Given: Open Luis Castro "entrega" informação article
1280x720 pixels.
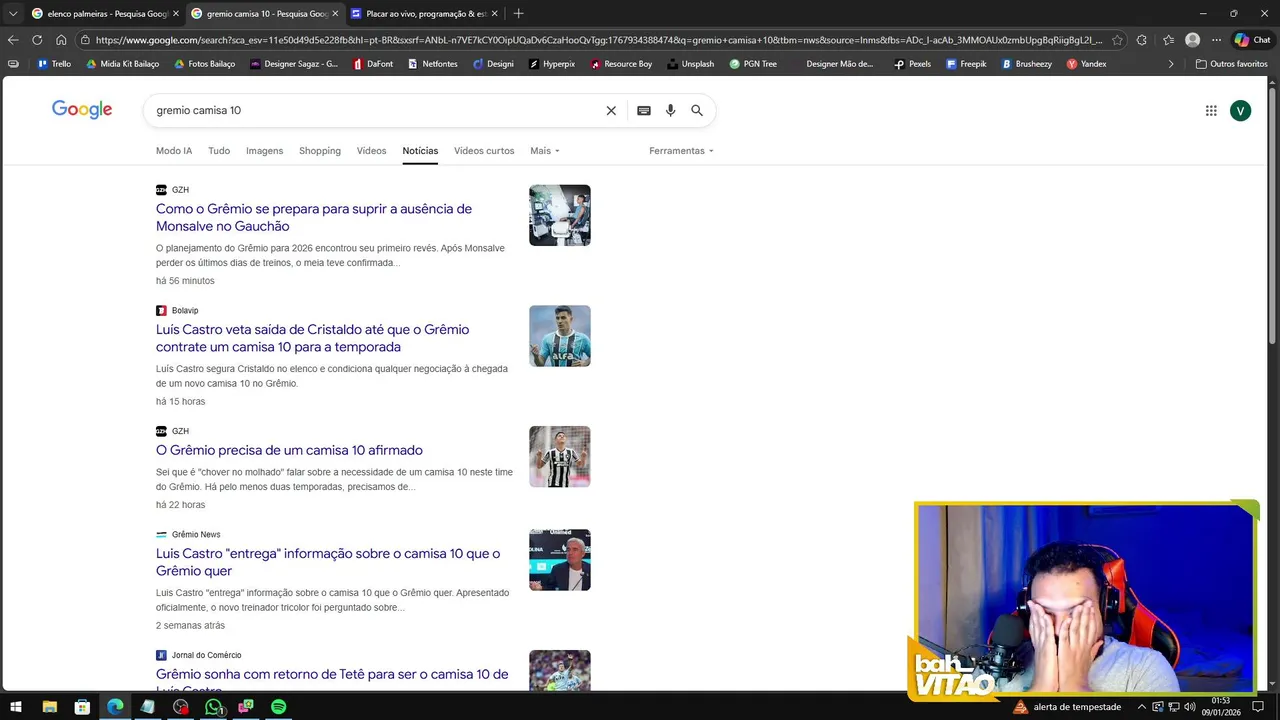Looking at the screenshot, I should pyautogui.click(x=328, y=562).
